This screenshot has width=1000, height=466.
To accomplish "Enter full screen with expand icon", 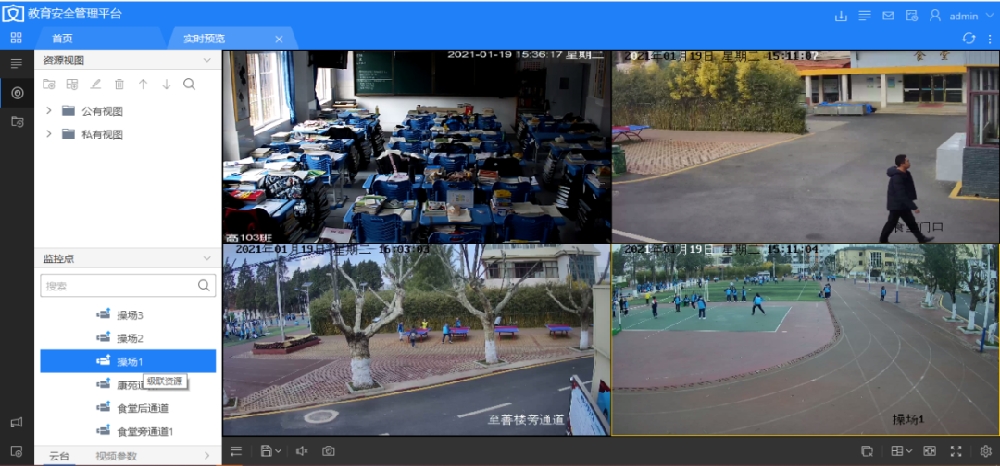I will point(955,451).
